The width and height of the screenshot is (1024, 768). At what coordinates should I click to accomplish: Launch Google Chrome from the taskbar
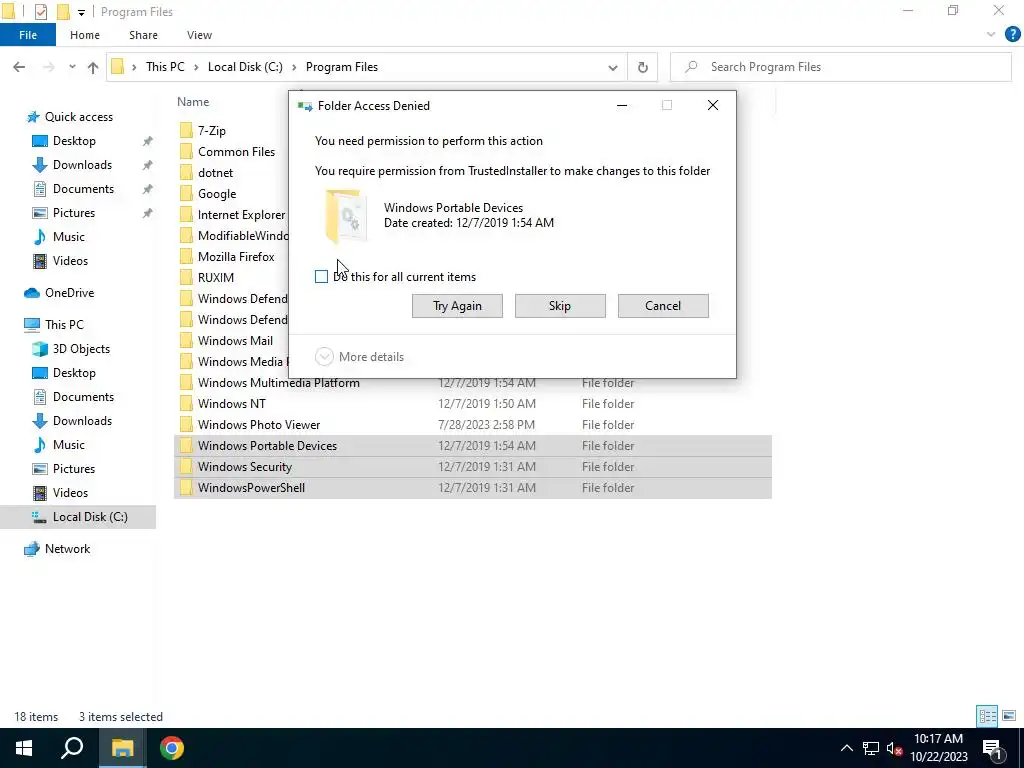(172, 748)
